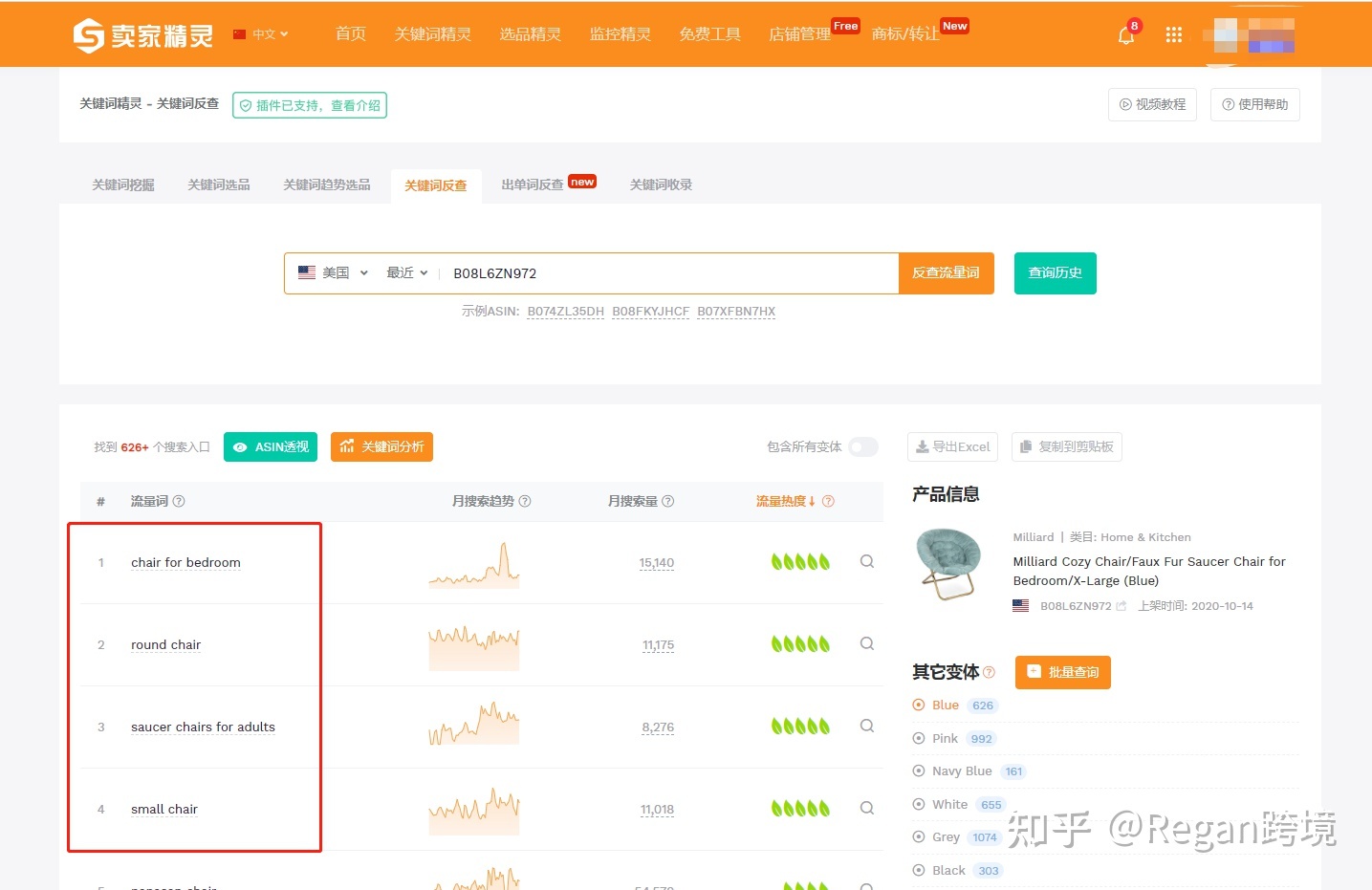Screen dimensions: 1372x890
Task: Open the 中文 language dropdown
Action: [262, 34]
